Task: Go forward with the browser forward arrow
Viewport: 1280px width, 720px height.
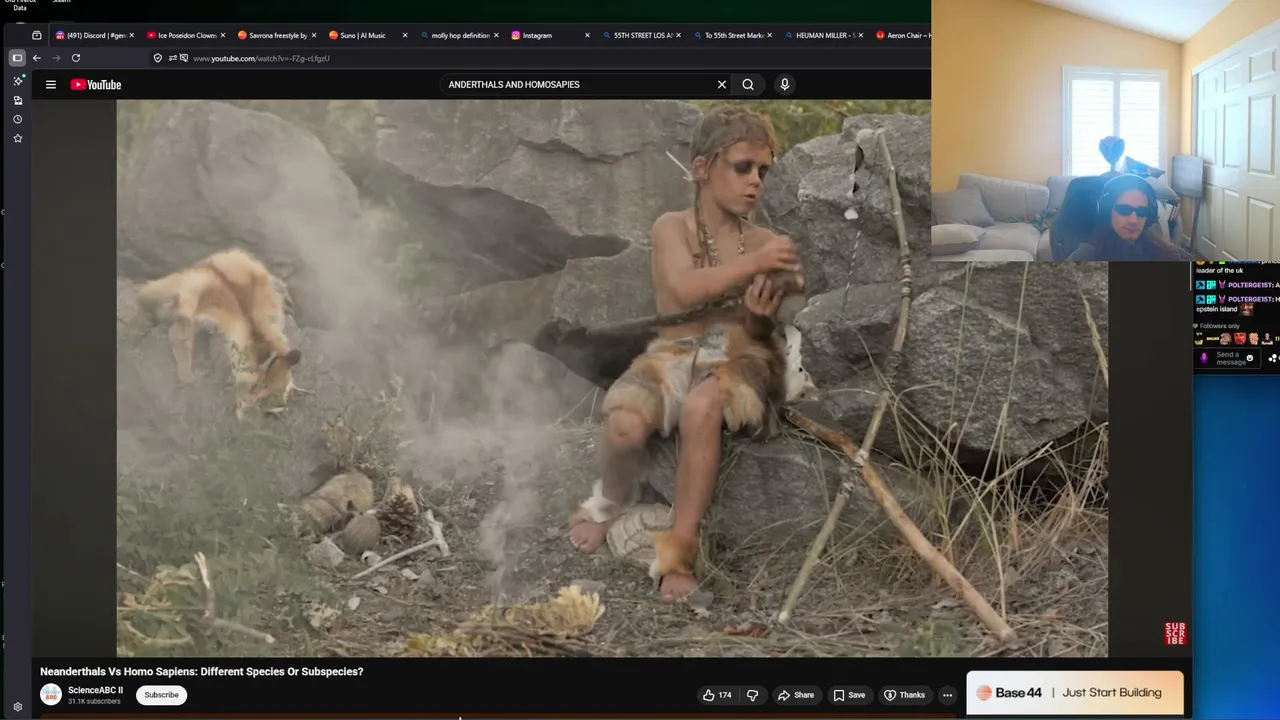Action: [x=56, y=58]
